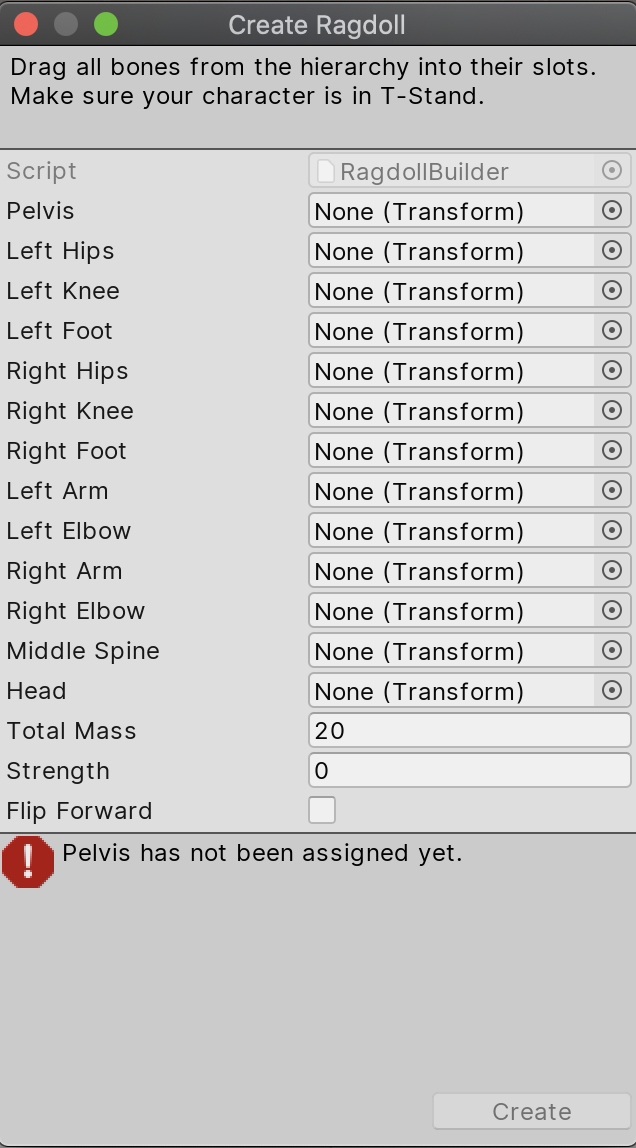The width and height of the screenshot is (636, 1148).
Task: Open the Right Foot transform picker icon
Action: coord(612,451)
